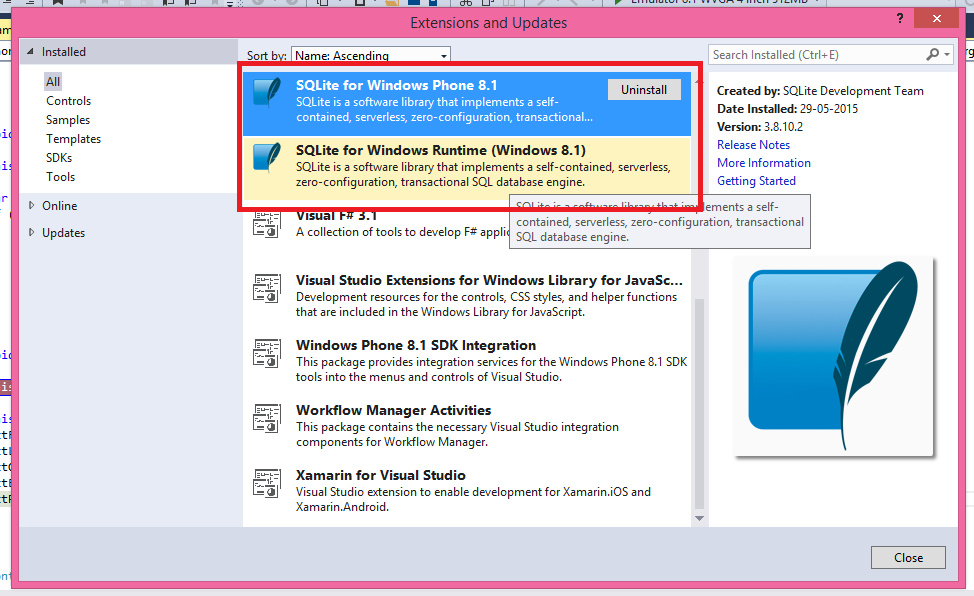Click the Date Installed 29-05-2015 text

(x=787, y=109)
